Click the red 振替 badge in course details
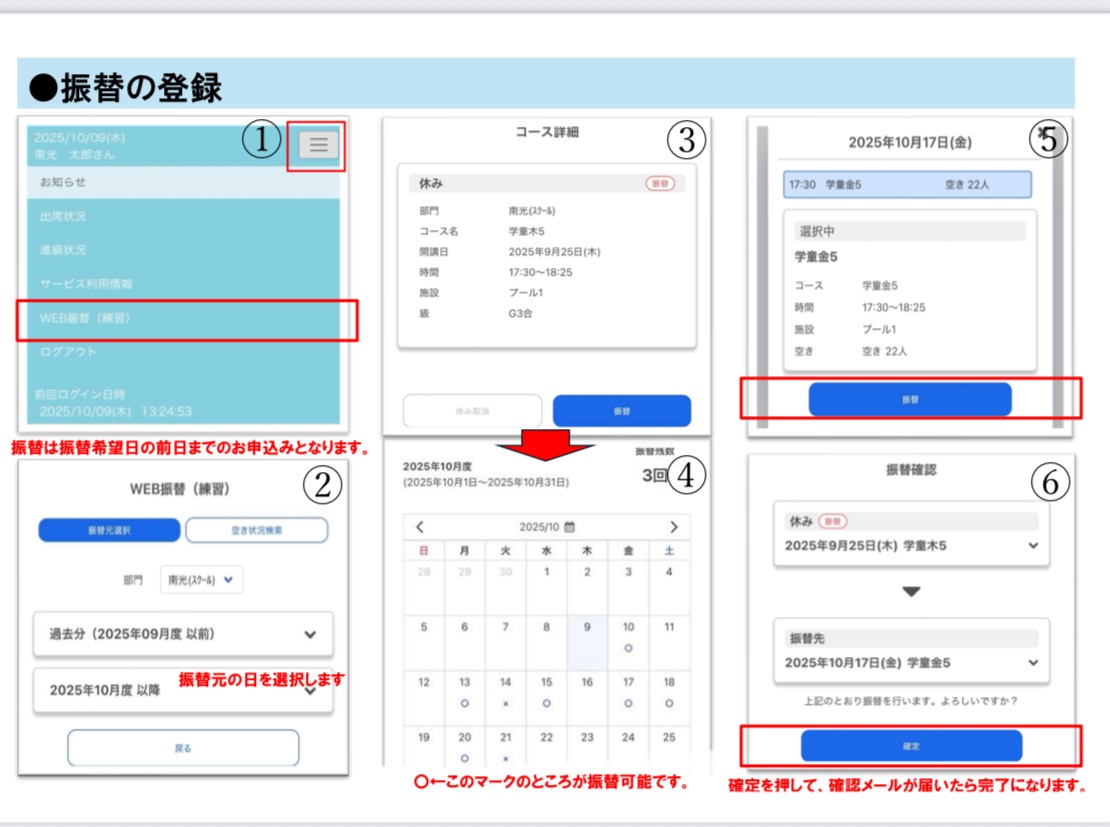The width and height of the screenshot is (1110, 827). tap(659, 185)
